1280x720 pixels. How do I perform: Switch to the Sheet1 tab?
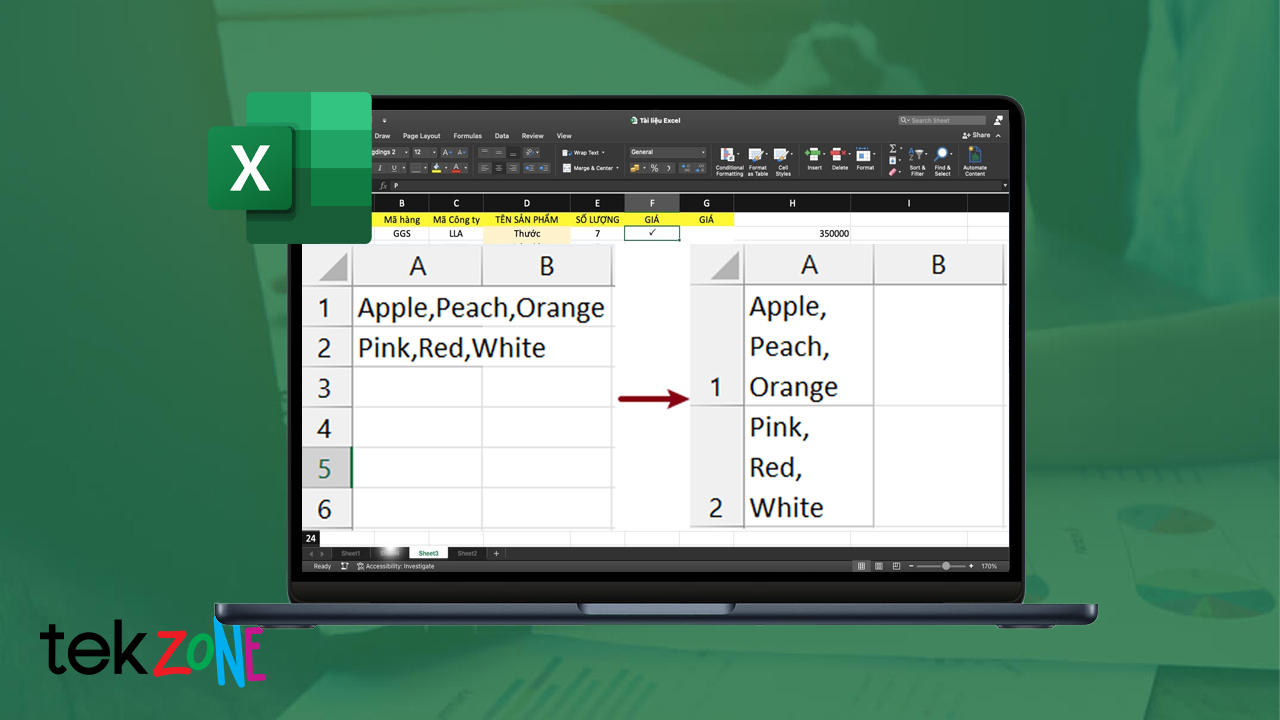(x=351, y=553)
